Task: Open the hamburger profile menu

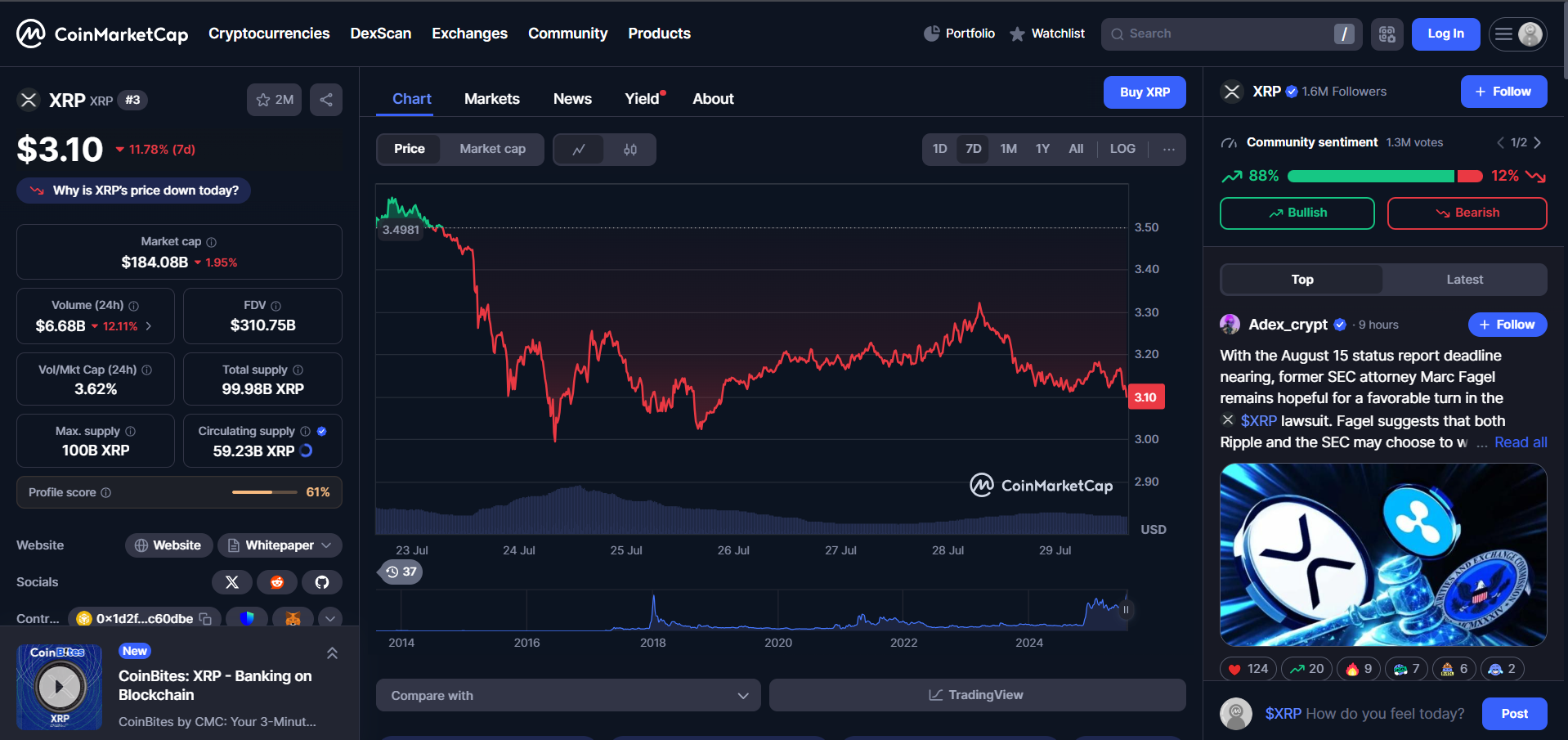Action: pyautogui.click(x=1517, y=34)
